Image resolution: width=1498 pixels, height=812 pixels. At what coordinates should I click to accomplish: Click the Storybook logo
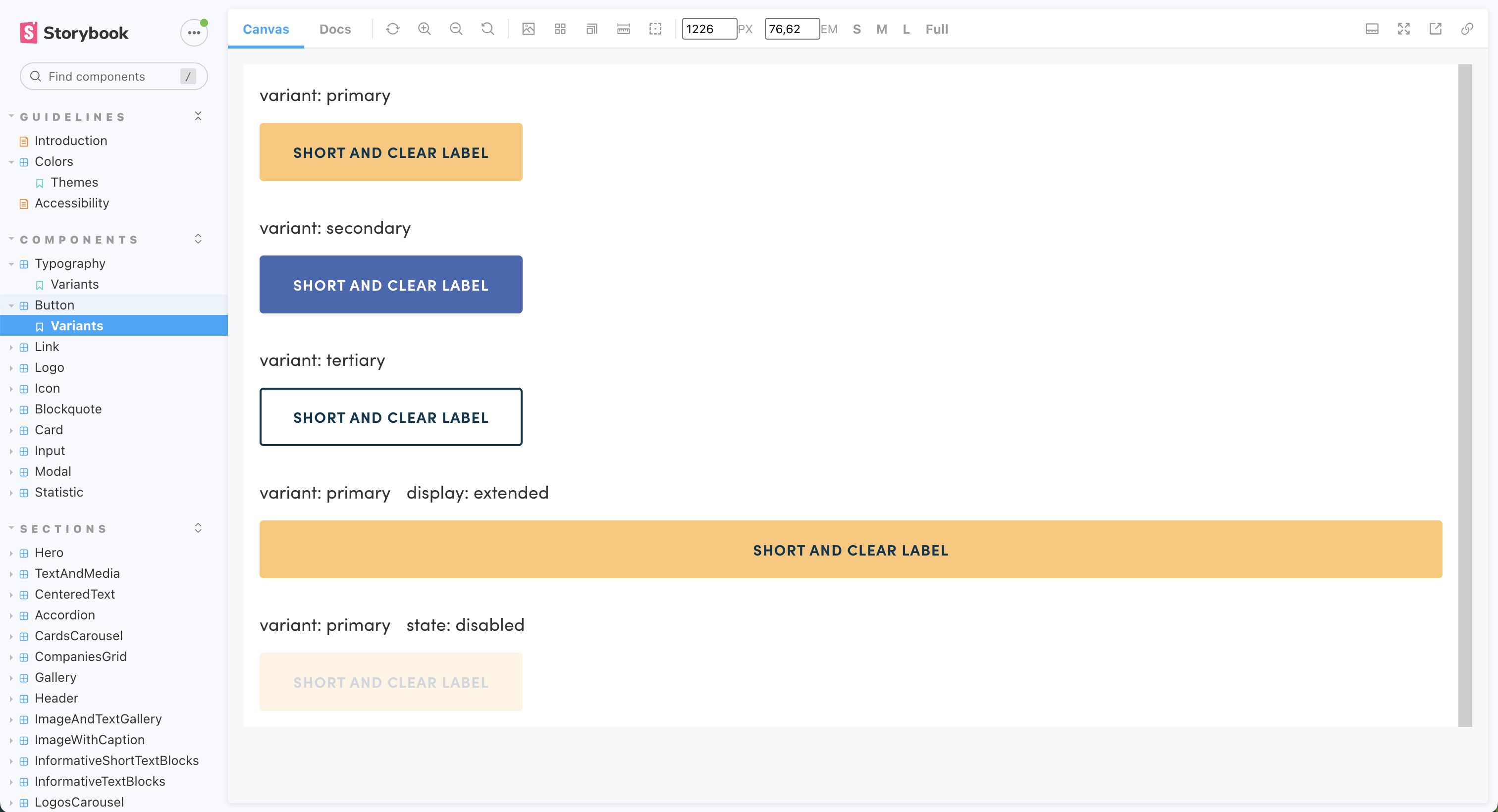tap(74, 33)
